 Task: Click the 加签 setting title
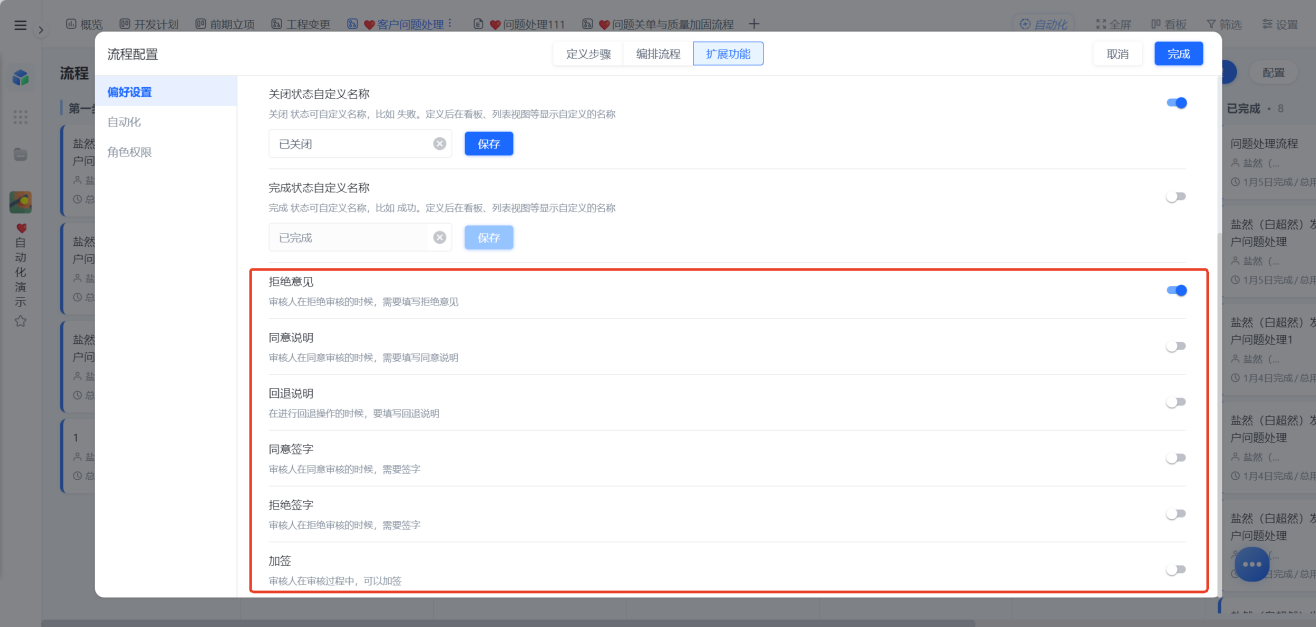[x=280, y=561]
